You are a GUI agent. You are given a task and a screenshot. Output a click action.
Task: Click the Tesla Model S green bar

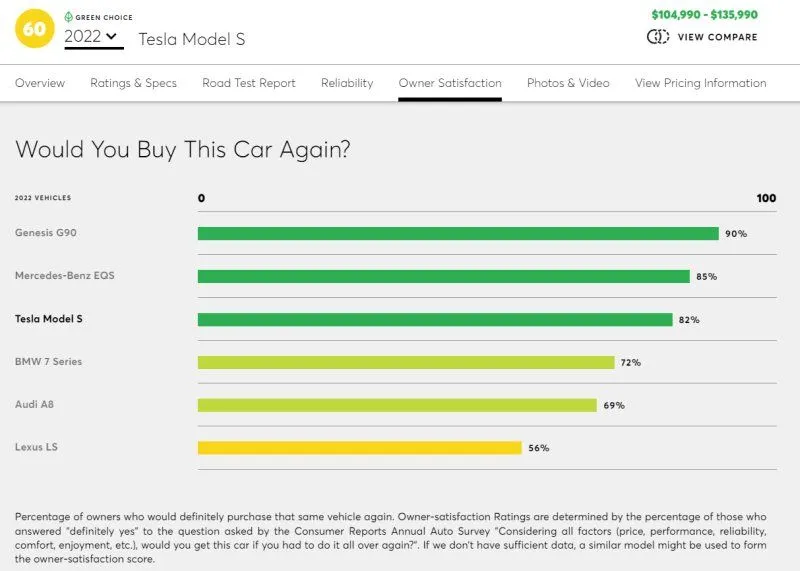pyautogui.click(x=435, y=320)
